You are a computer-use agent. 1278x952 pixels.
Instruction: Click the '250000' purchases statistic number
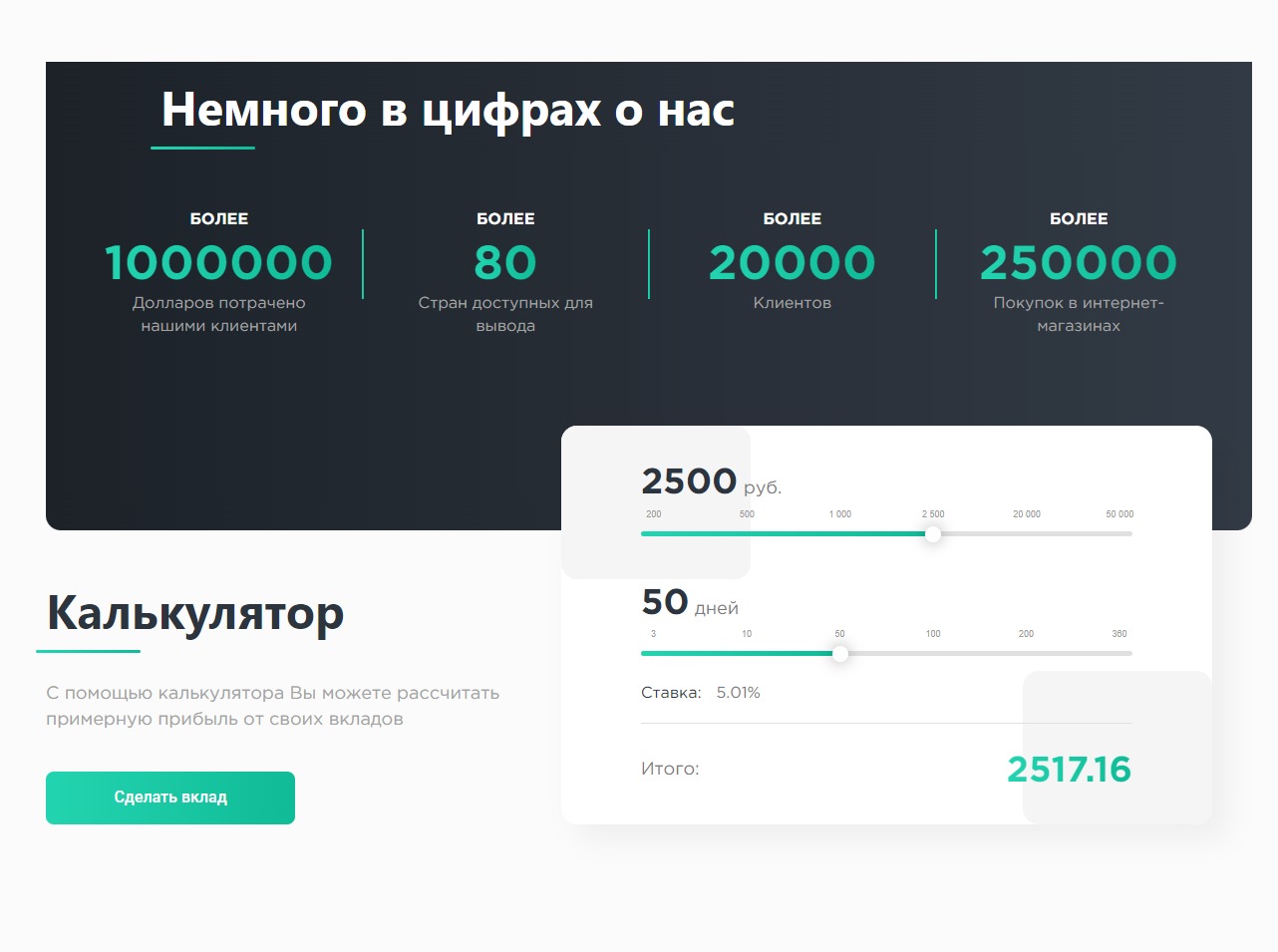[1079, 263]
